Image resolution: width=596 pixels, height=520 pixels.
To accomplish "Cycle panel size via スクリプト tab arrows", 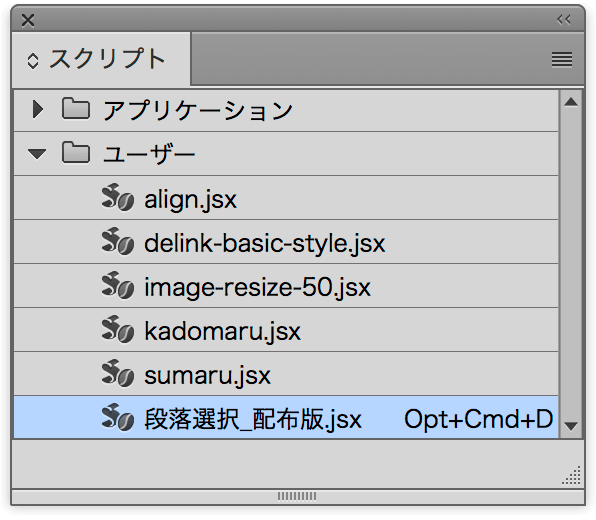I will pos(33,61).
